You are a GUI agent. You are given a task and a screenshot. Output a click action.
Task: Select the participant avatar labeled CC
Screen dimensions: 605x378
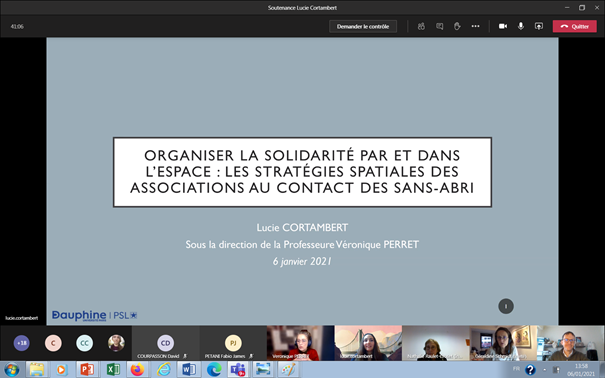[84, 343]
